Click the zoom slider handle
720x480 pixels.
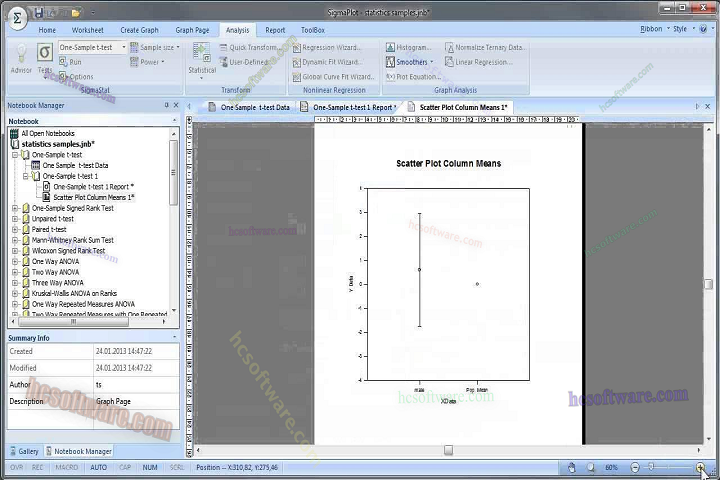point(651,467)
